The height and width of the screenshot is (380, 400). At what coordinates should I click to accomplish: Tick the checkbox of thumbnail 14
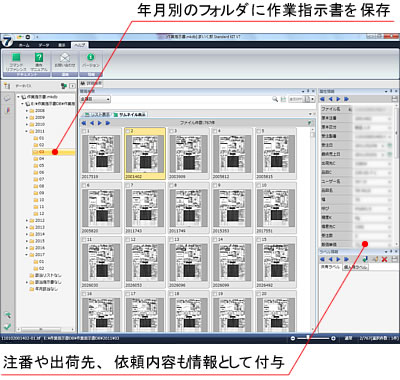pos(215,239)
